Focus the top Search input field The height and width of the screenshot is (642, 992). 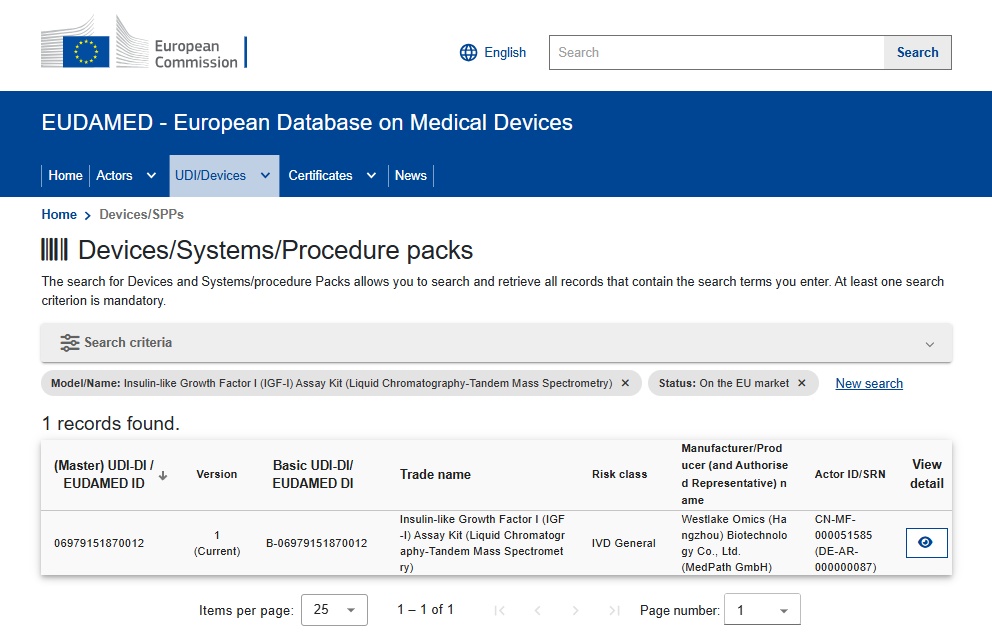(x=716, y=53)
